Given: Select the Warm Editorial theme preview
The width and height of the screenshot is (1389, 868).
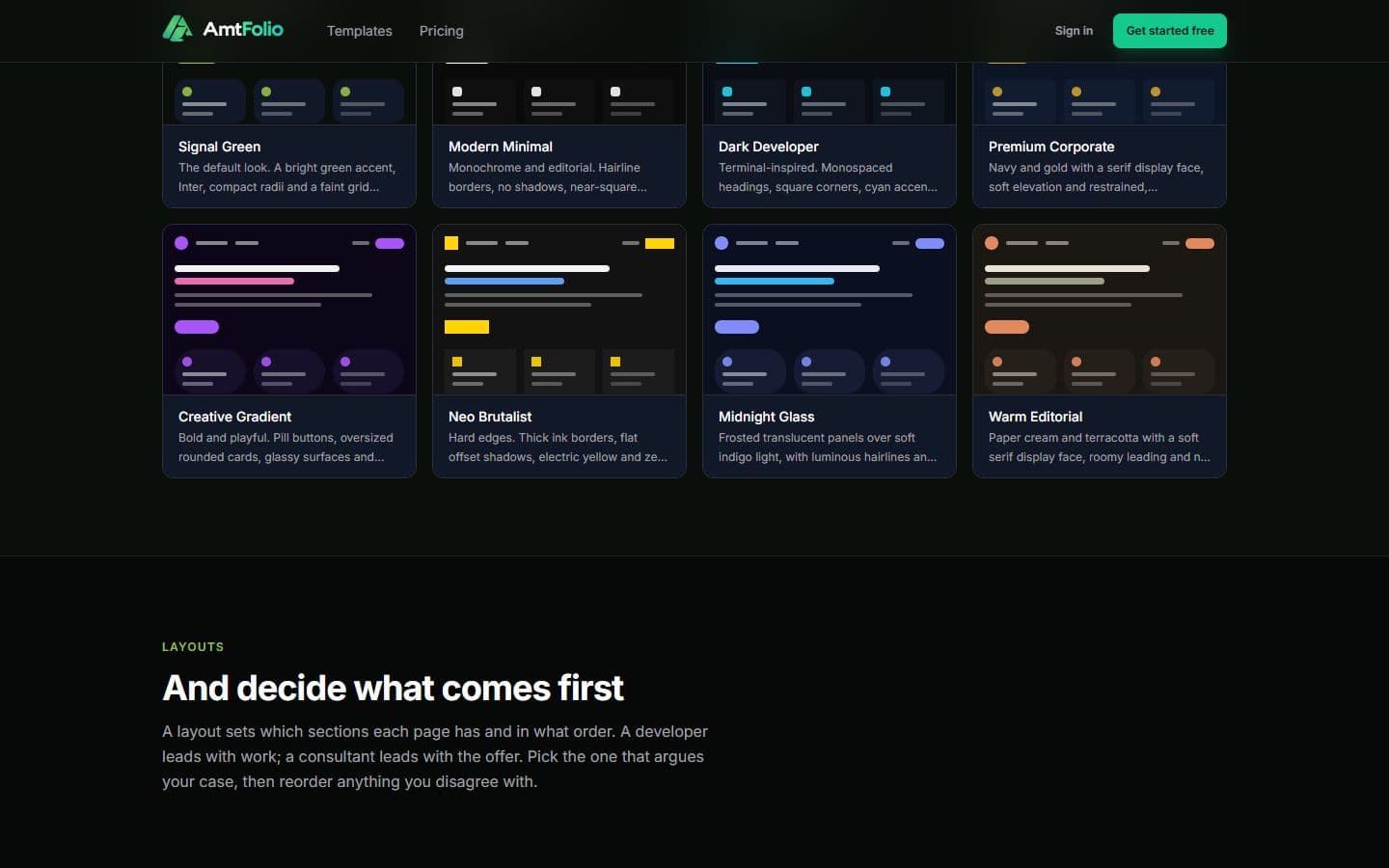Looking at the screenshot, I should coord(1100,310).
